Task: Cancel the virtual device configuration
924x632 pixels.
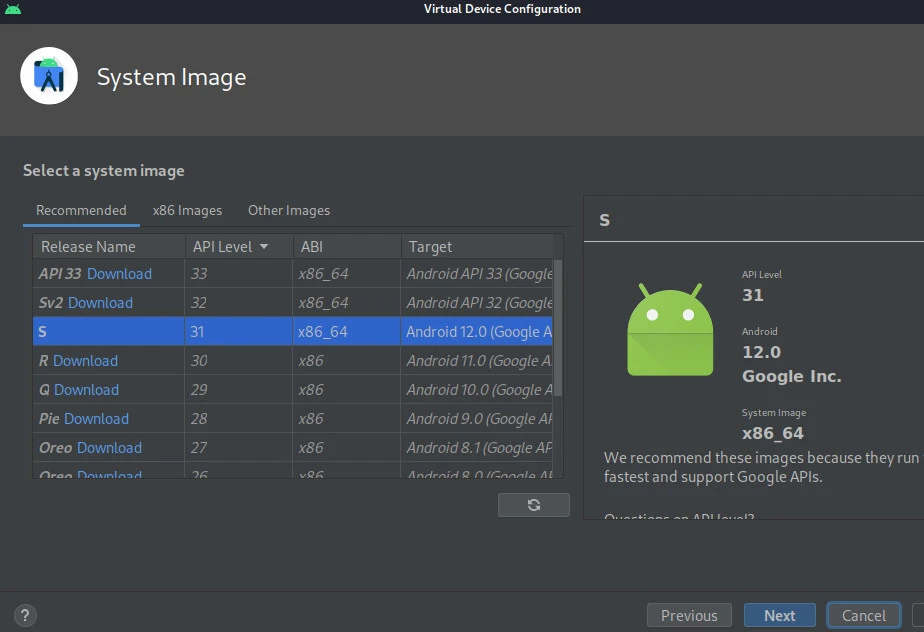Action: 863,615
